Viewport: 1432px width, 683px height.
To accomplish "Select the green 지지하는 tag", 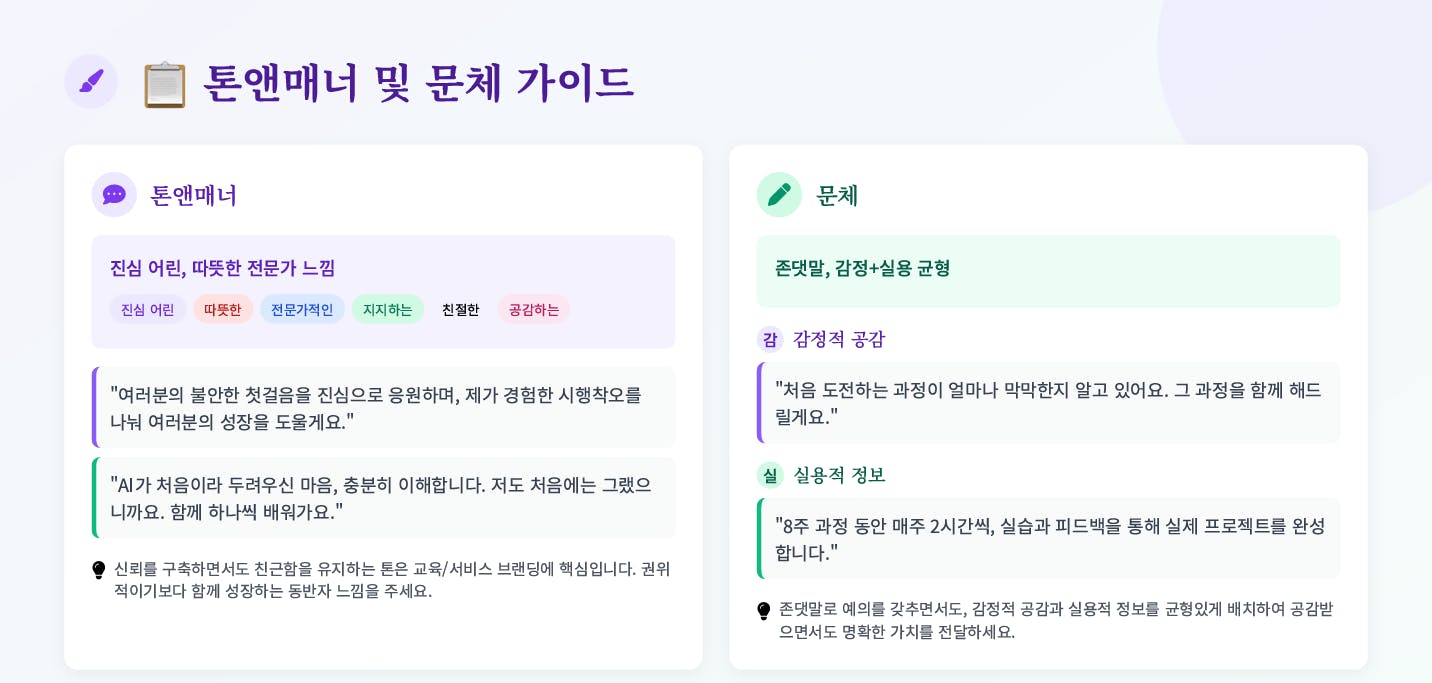I will pyautogui.click(x=388, y=309).
